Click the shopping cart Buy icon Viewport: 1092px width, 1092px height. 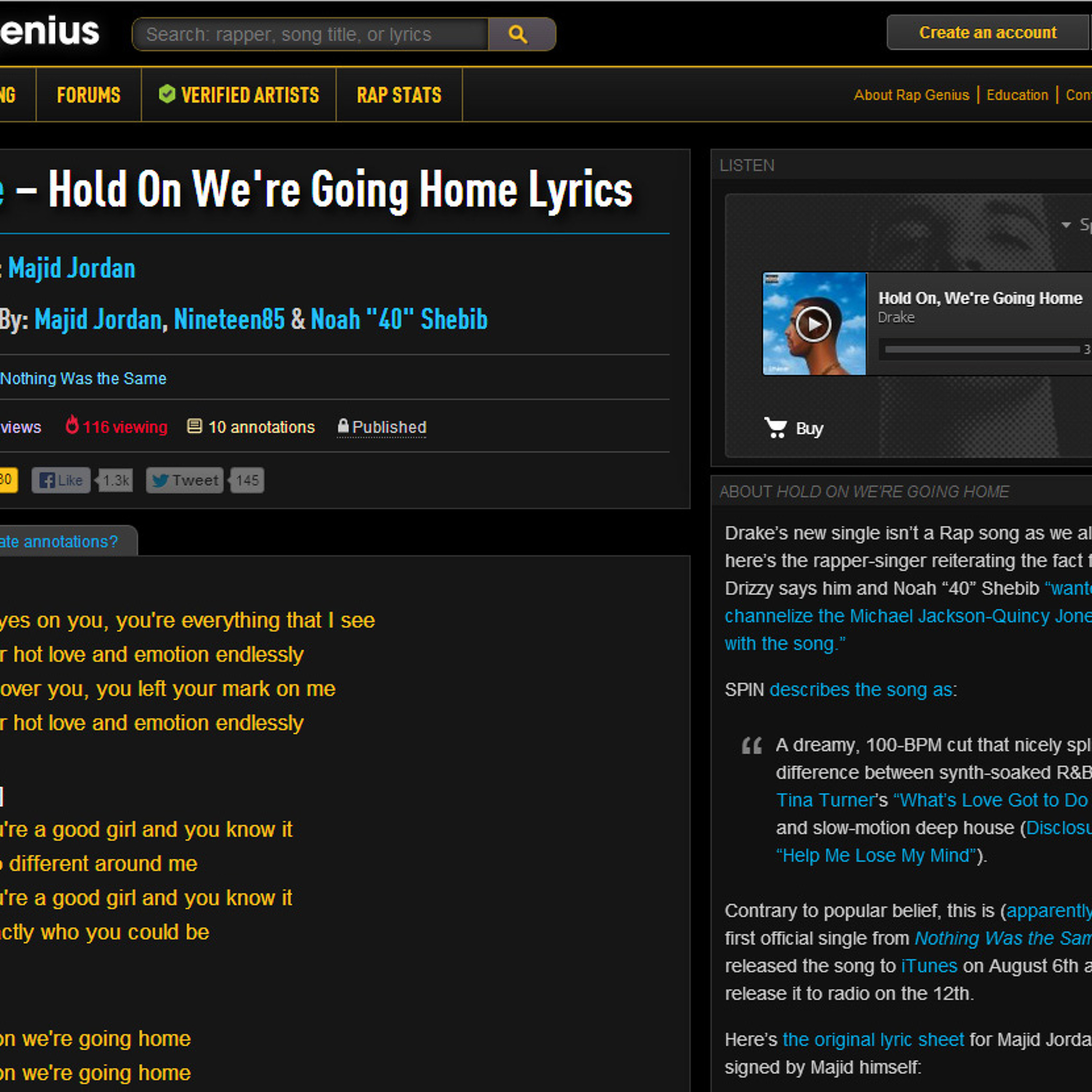(x=775, y=428)
